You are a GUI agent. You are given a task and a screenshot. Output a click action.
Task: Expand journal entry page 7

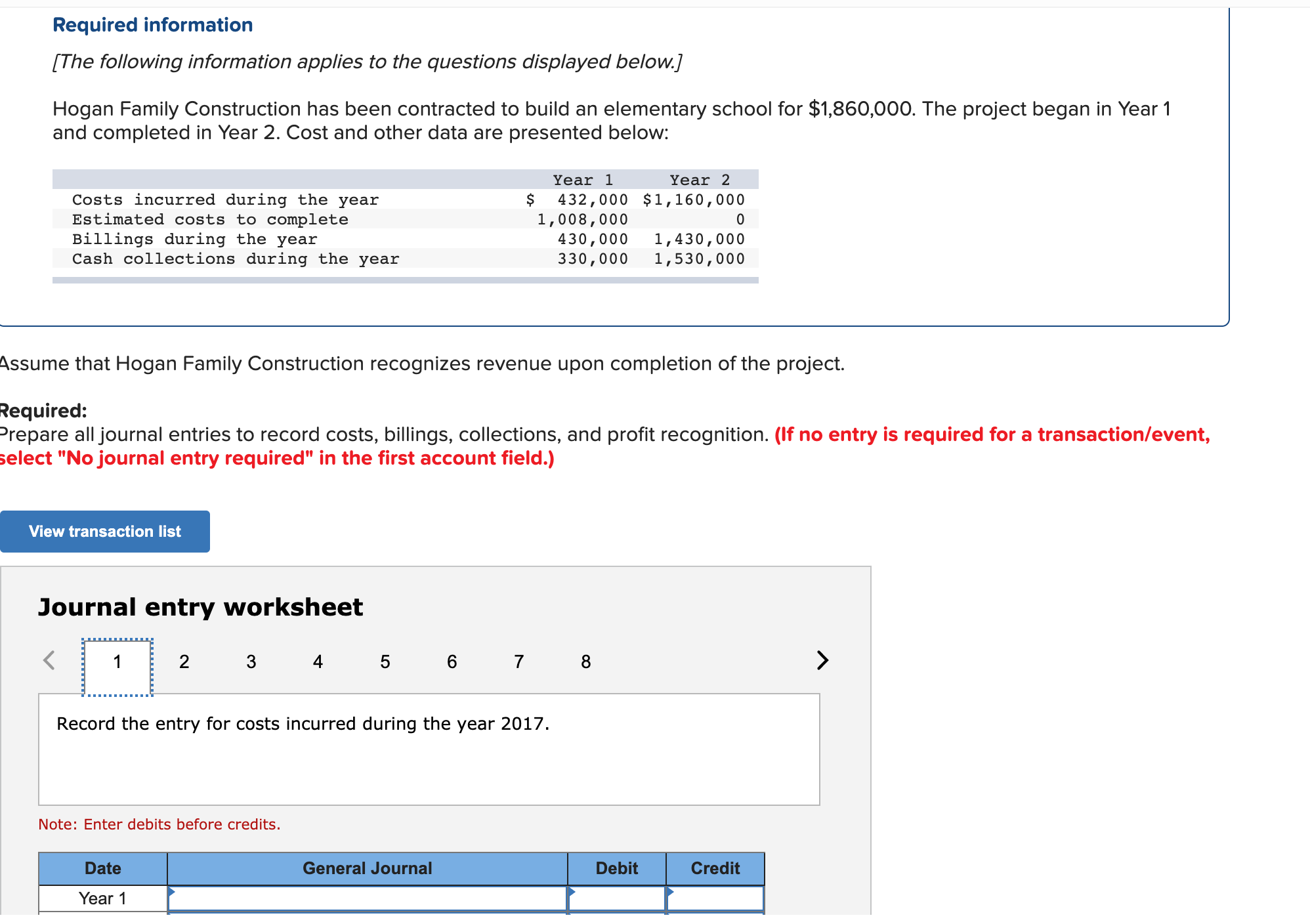pyautogui.click(x=518, y=661)
